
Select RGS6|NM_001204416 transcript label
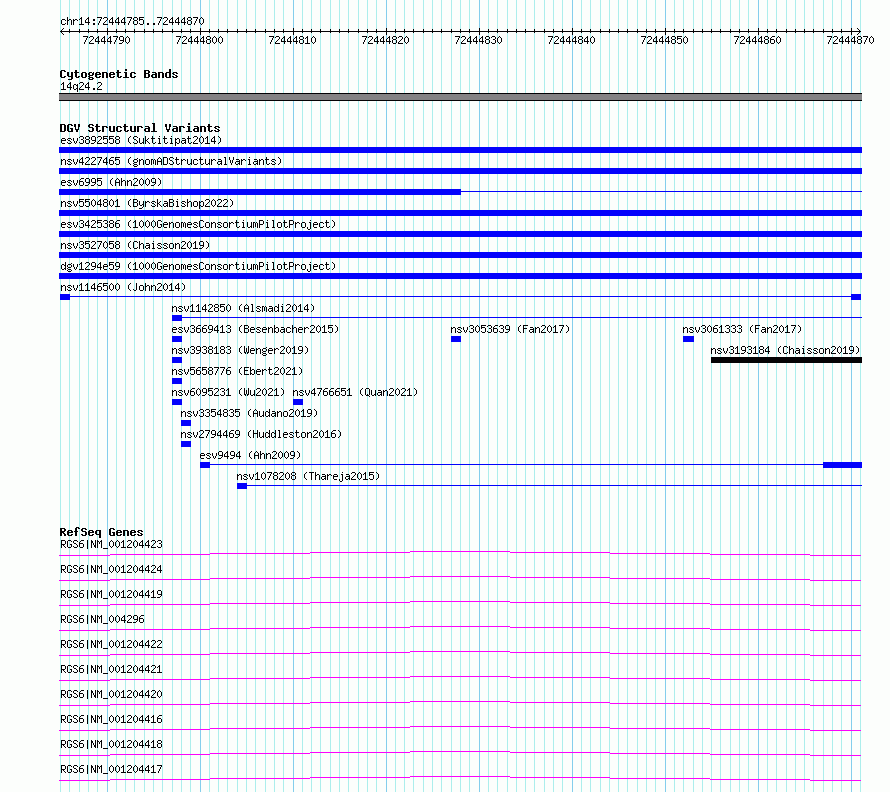(111, 719)
